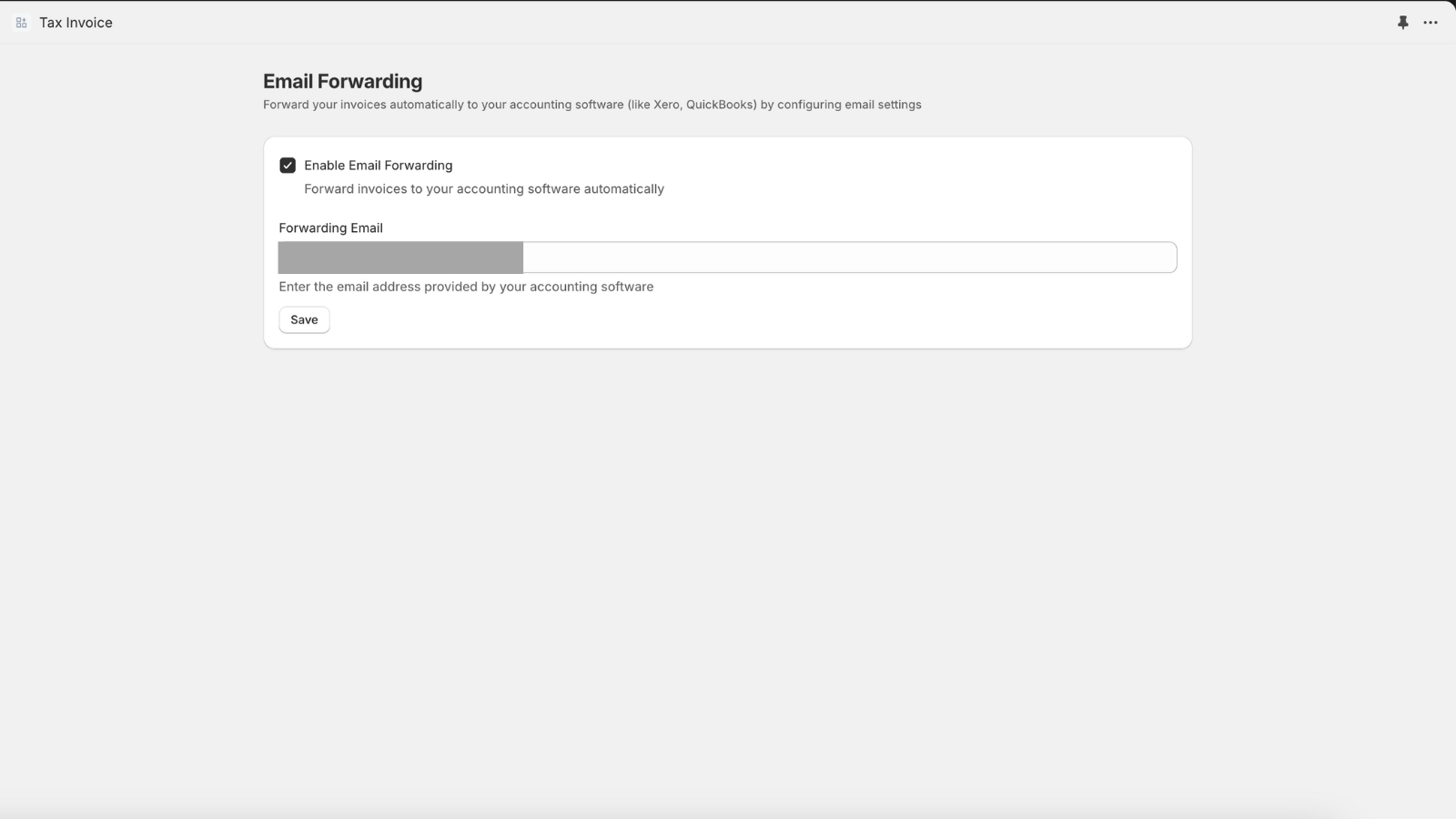Click the grid-with-plus icon beside Tax Invoice
This screenshot has height=819, width=1456.
coord(20,22)
